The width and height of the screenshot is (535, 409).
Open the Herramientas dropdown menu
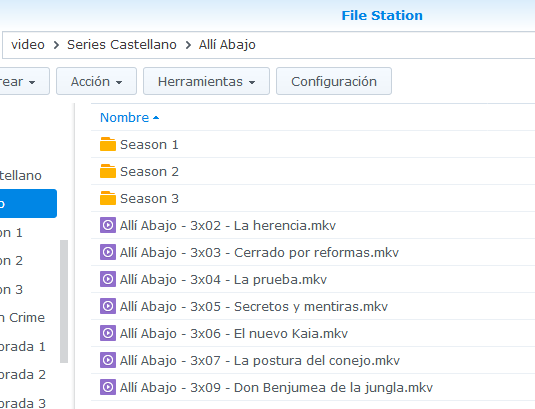pos(206,81)
